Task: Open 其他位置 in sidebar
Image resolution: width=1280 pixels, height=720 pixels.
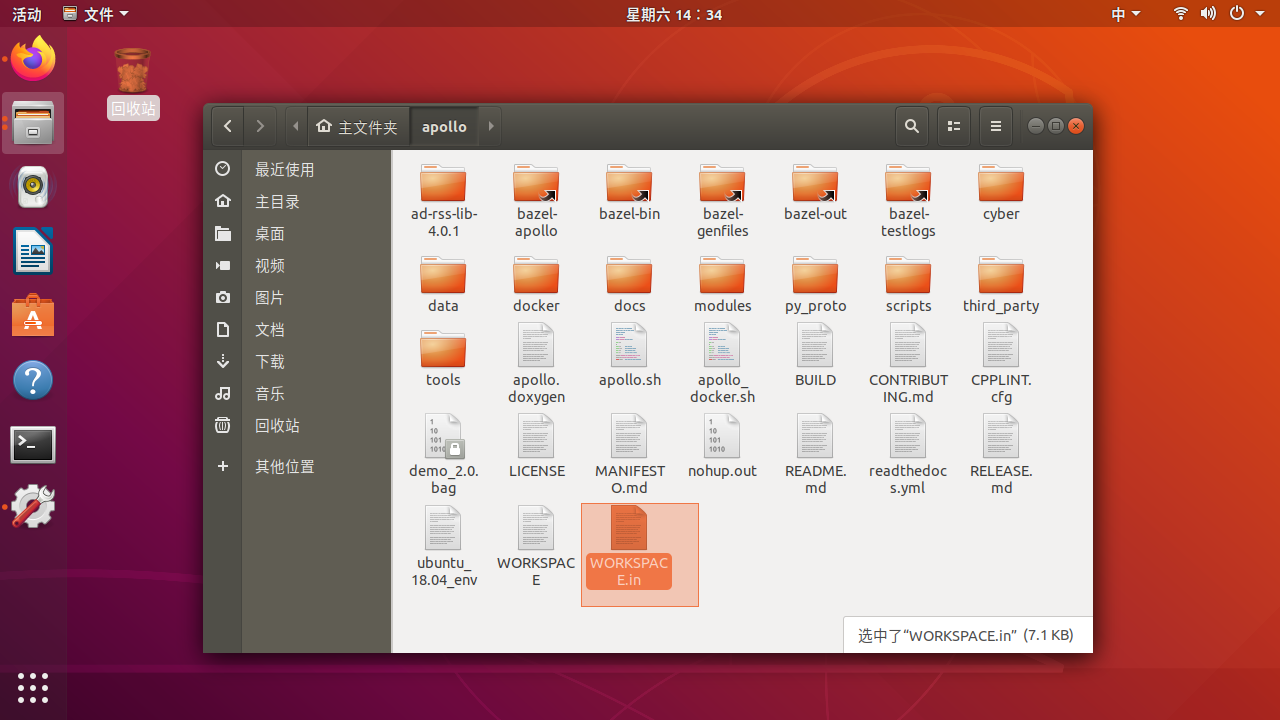Action: pyautogui.click(x=297, y=466)
